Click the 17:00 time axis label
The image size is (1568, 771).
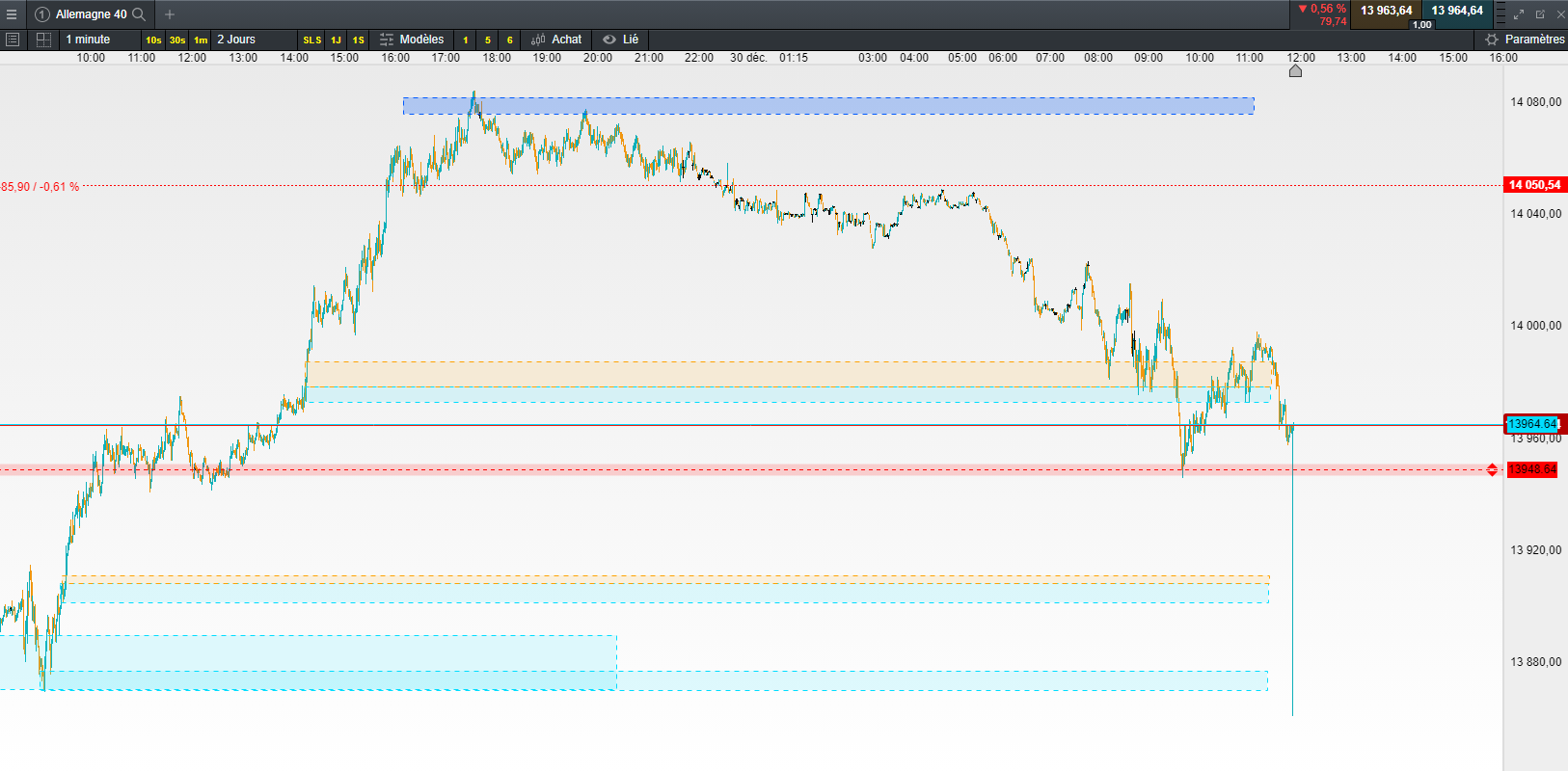coord(446,58)
